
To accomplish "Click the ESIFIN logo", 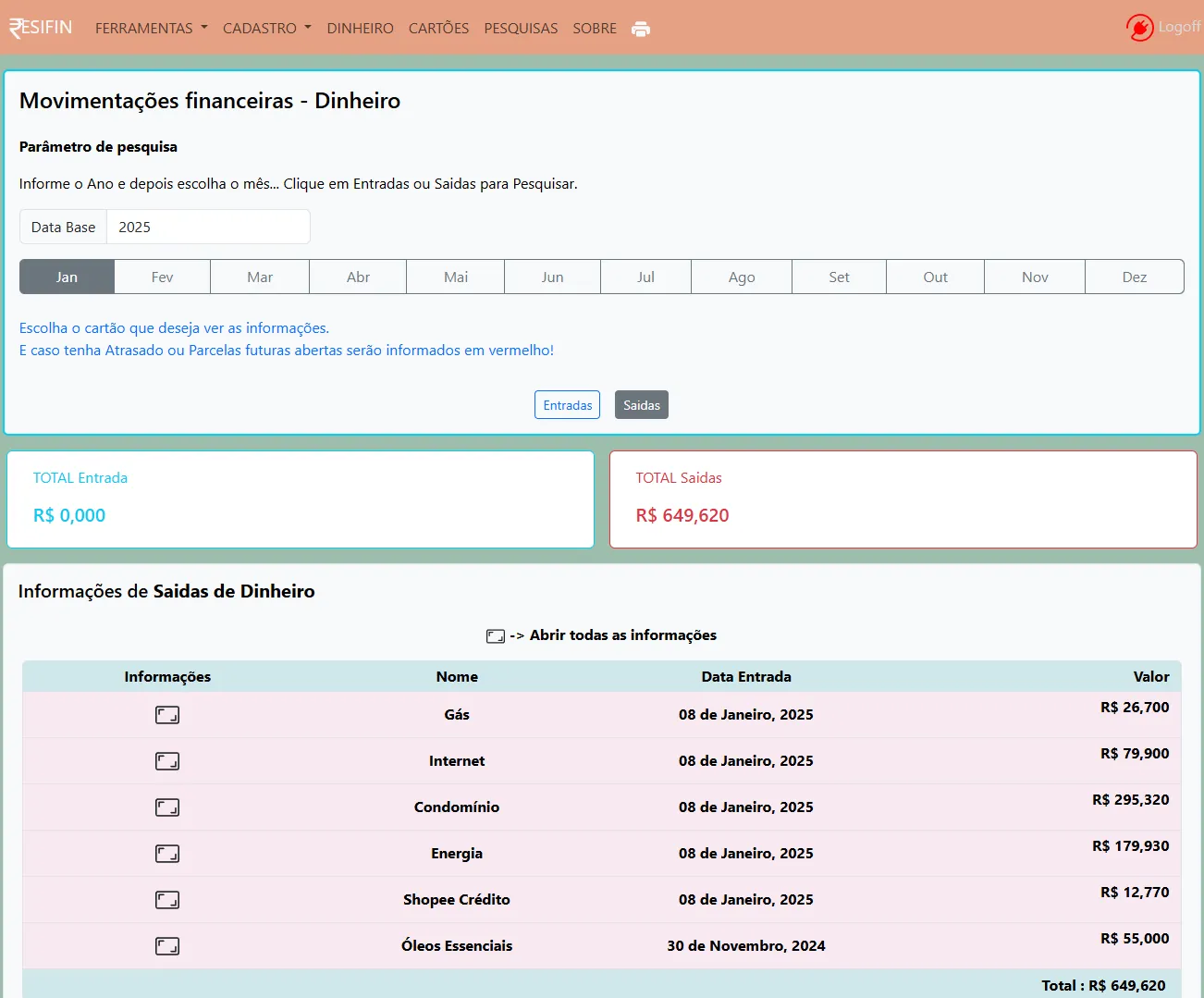I will tap(41, 28).
